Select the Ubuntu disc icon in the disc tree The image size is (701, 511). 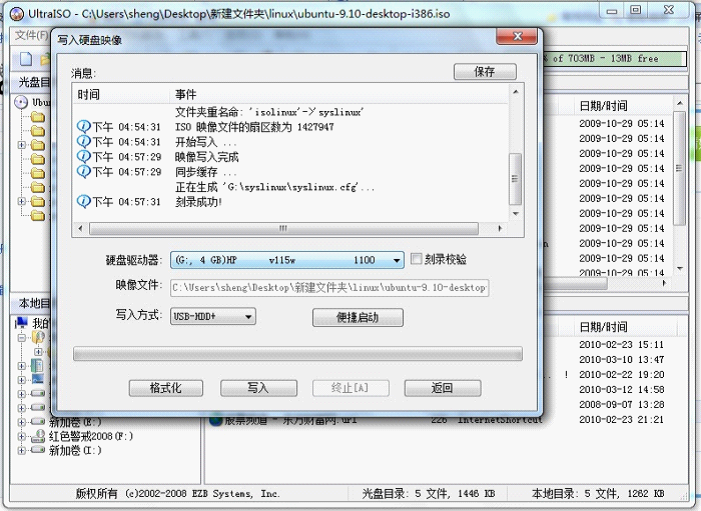coord(21,102)
